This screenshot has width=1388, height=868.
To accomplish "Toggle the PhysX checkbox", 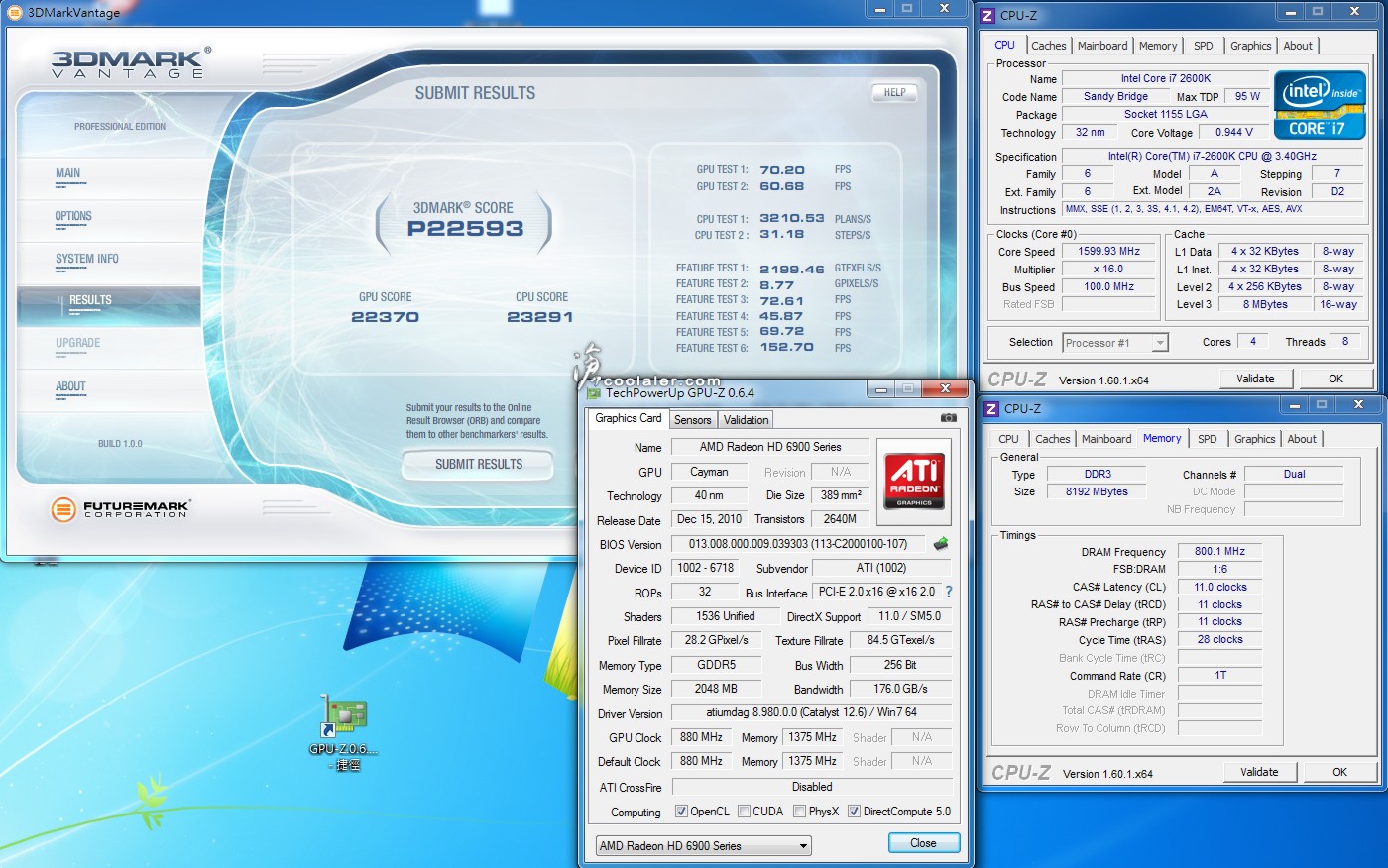I will 799,812.
